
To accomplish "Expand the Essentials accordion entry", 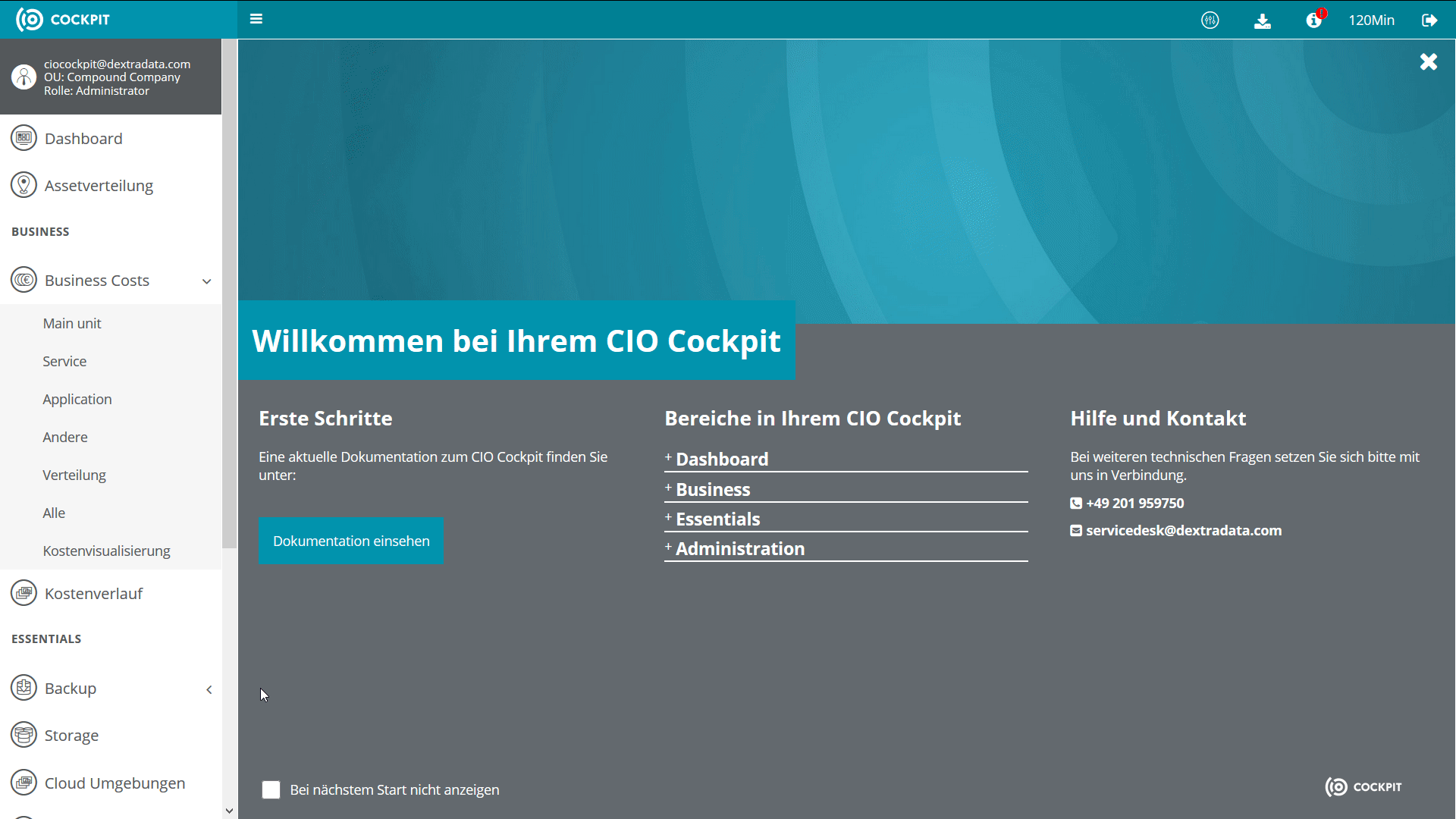I will [846, 519].
